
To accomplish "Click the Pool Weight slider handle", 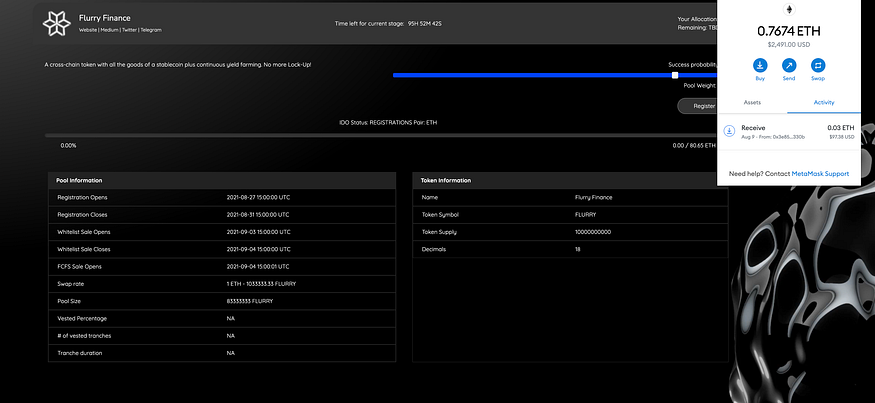I will click(x=675, y=75).
